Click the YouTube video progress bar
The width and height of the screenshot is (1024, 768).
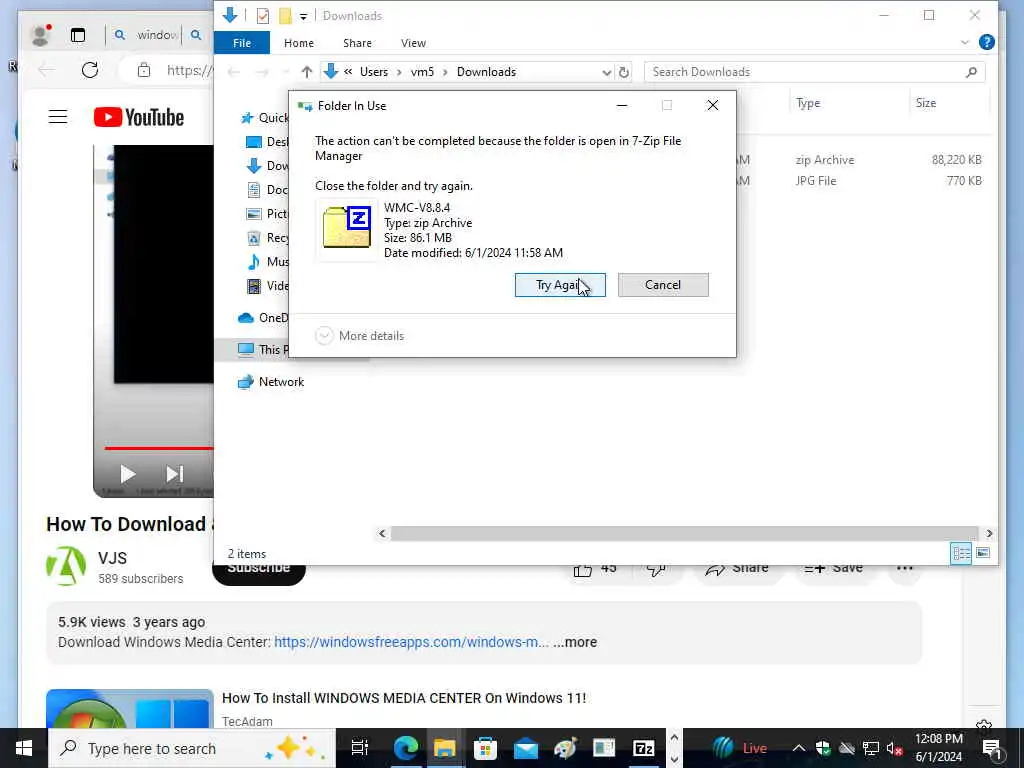pos(159,449)
